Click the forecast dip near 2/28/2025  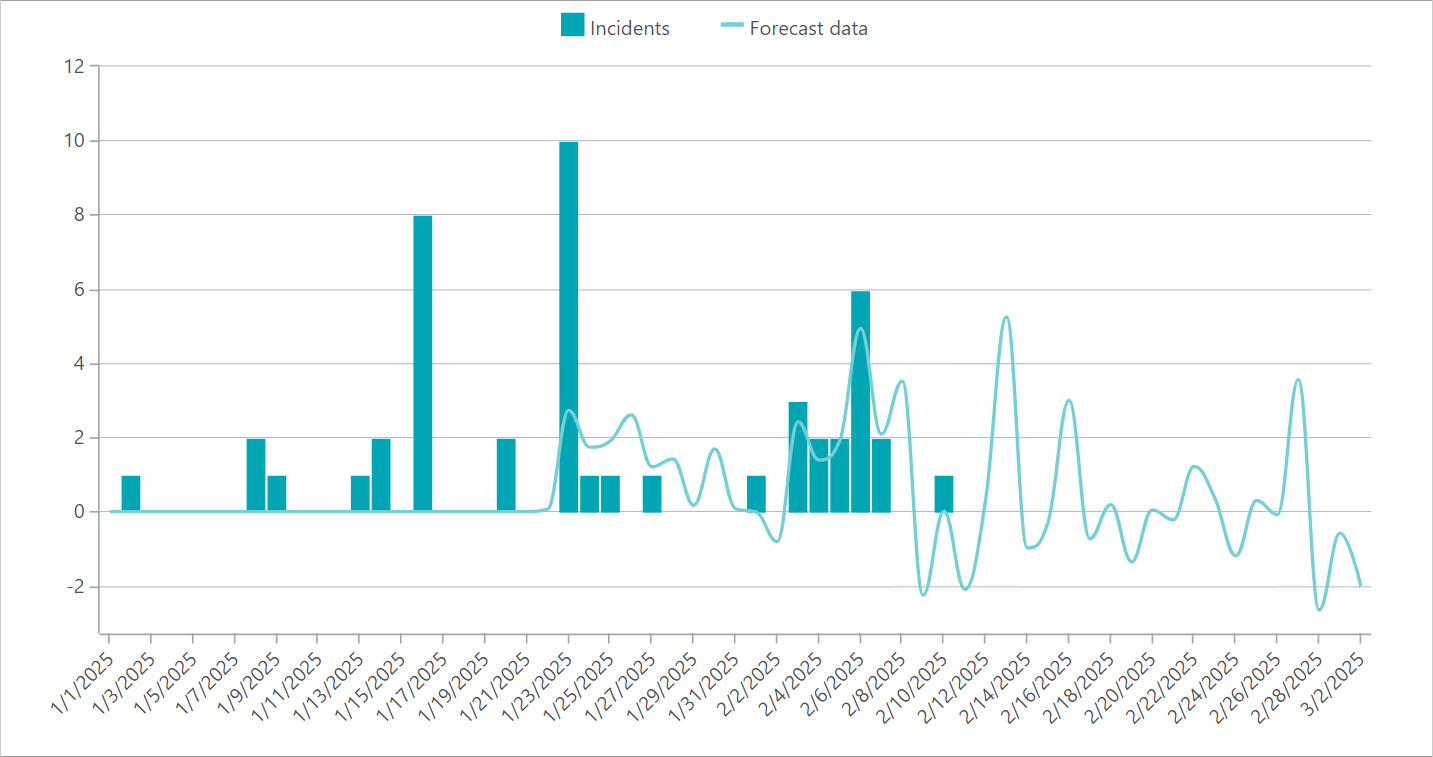coord(1319,609)
